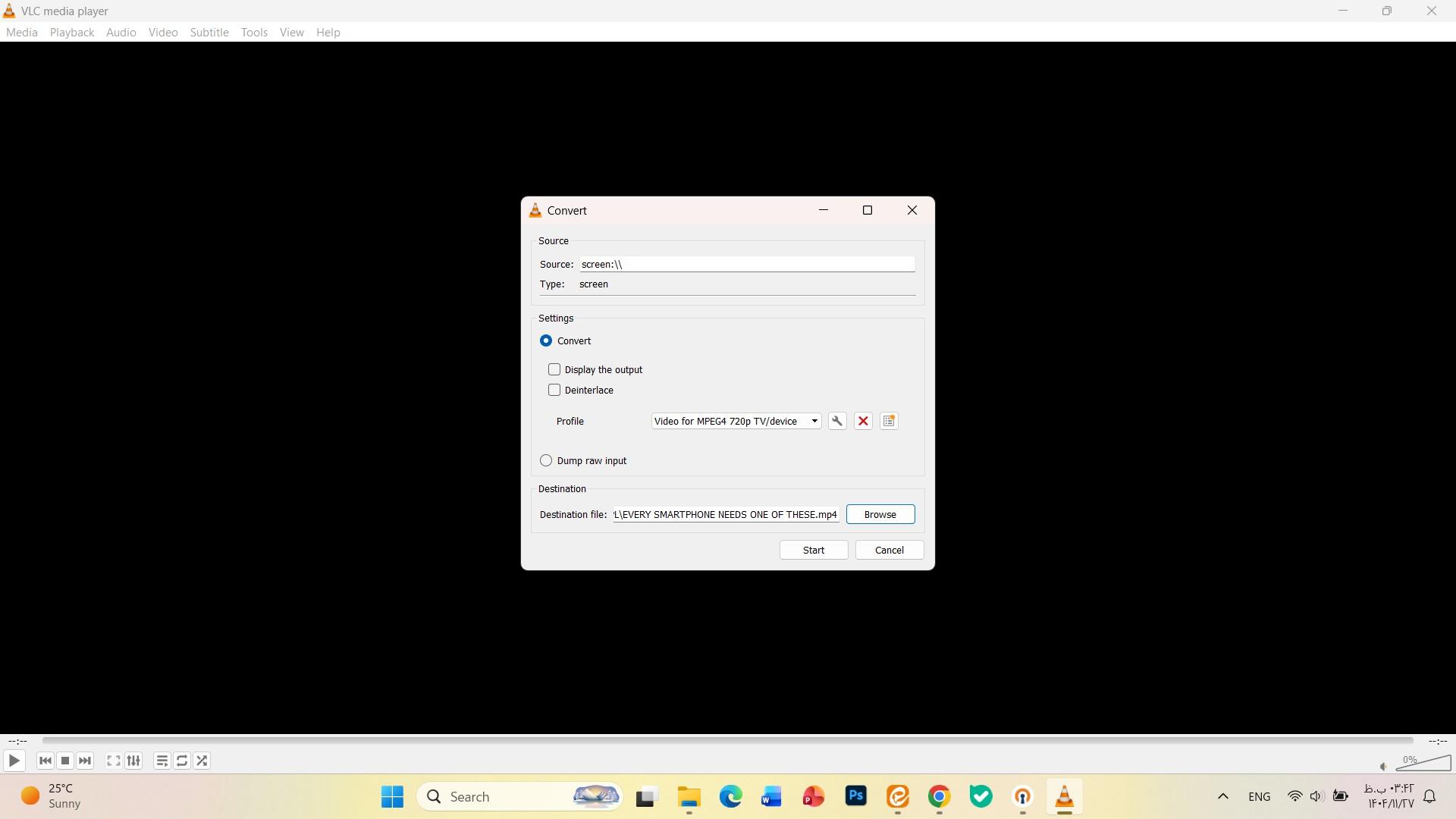Open the clock and date in the tray
1456x819 pixels.
1391,796
